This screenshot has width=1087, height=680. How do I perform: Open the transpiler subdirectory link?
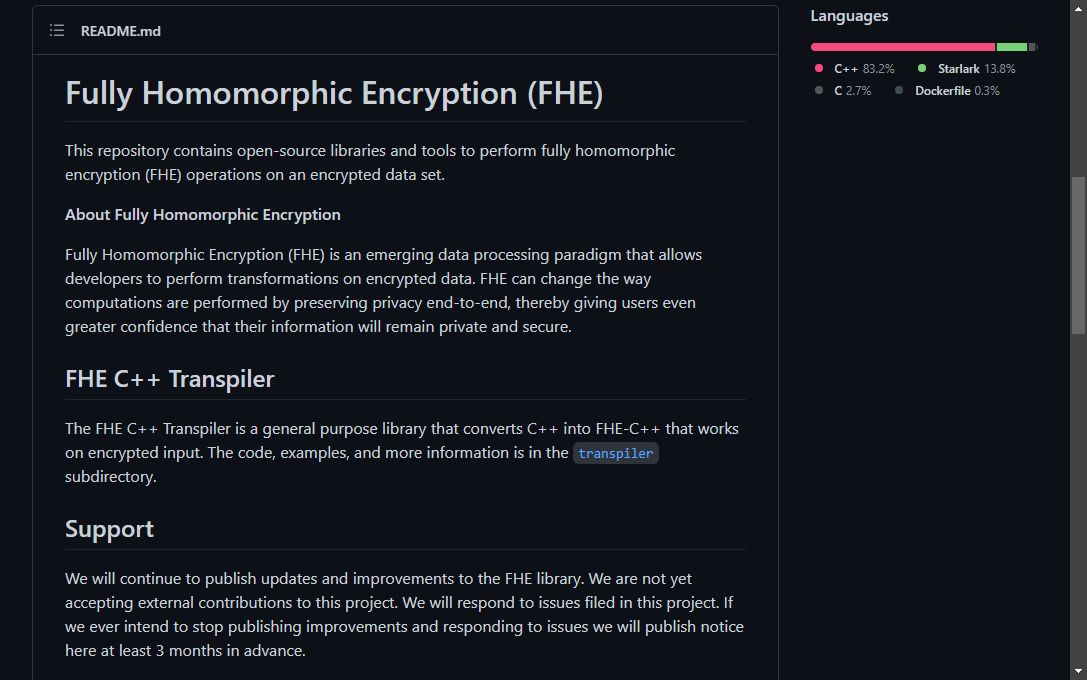point(615,453)
